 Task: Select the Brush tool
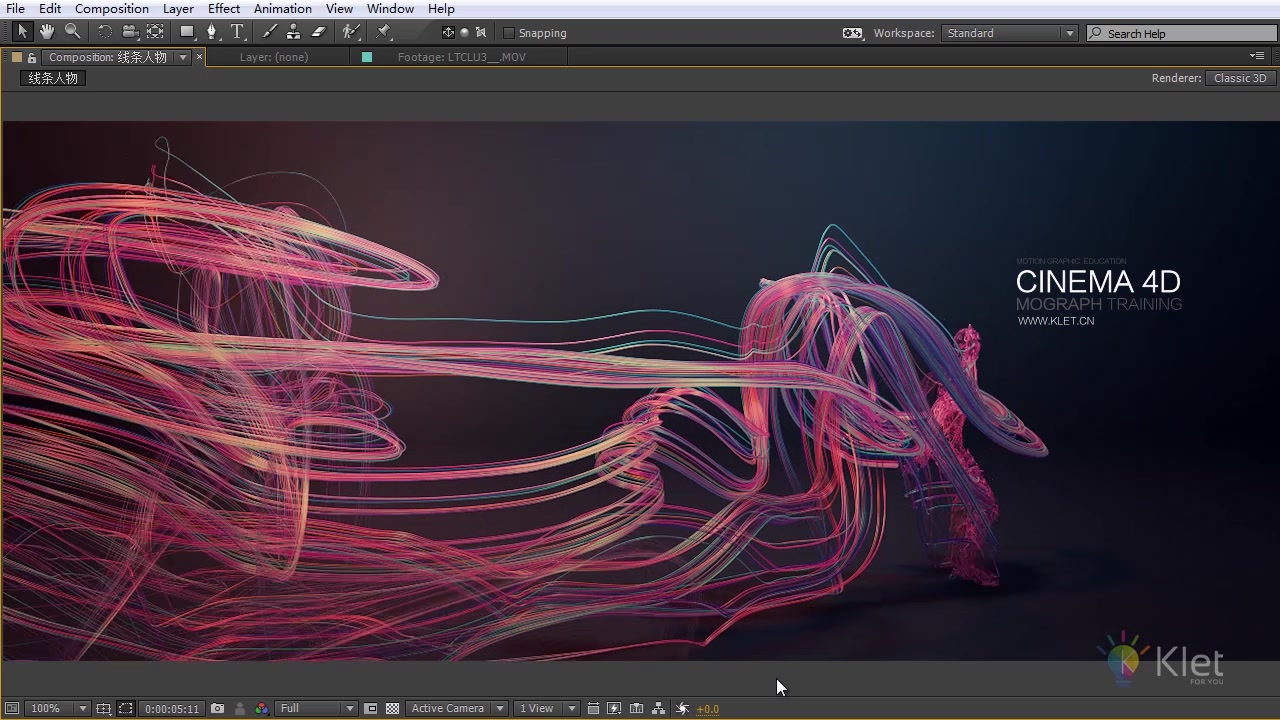tap(269, 32)
